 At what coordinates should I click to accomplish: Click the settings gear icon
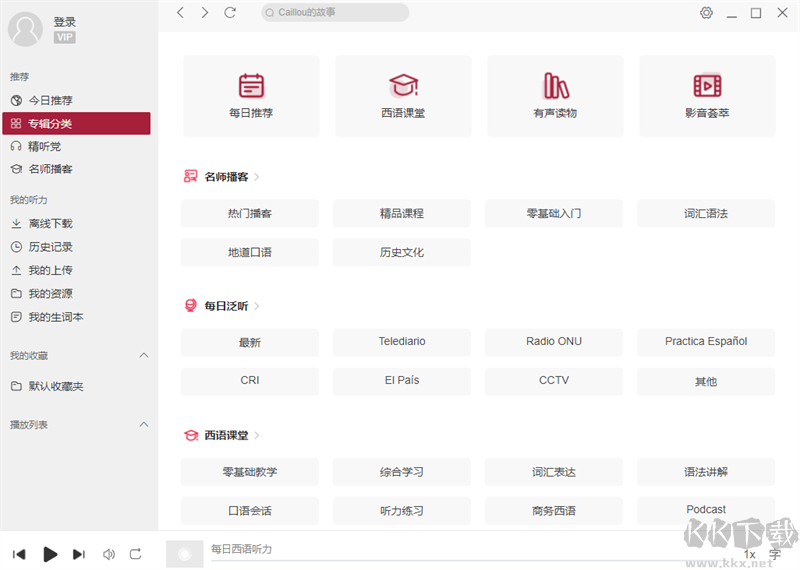tap(707, 13)
